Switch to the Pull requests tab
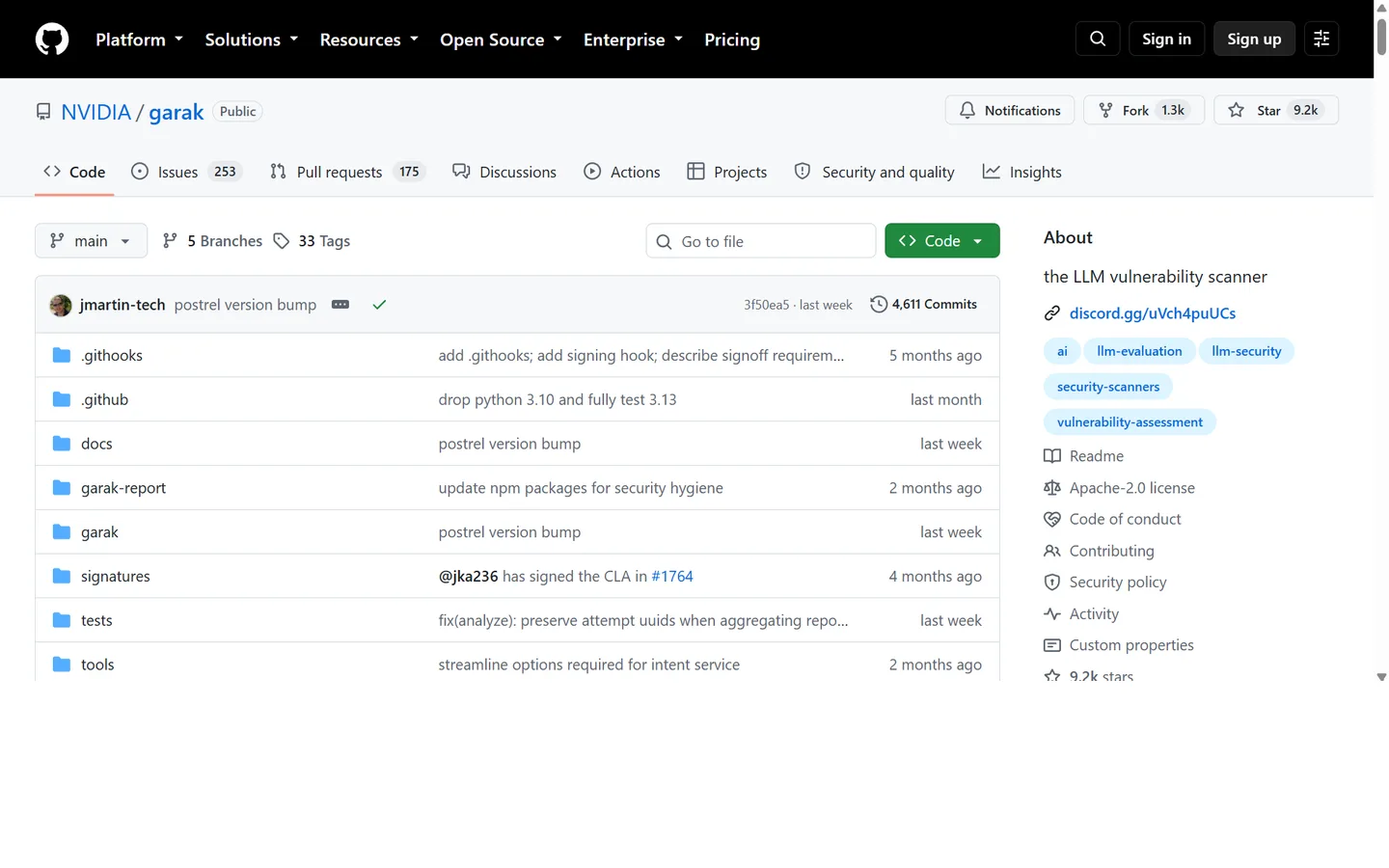Image resolution: width=1389 pixels, height=868 pixels. (x=347, y=172)
